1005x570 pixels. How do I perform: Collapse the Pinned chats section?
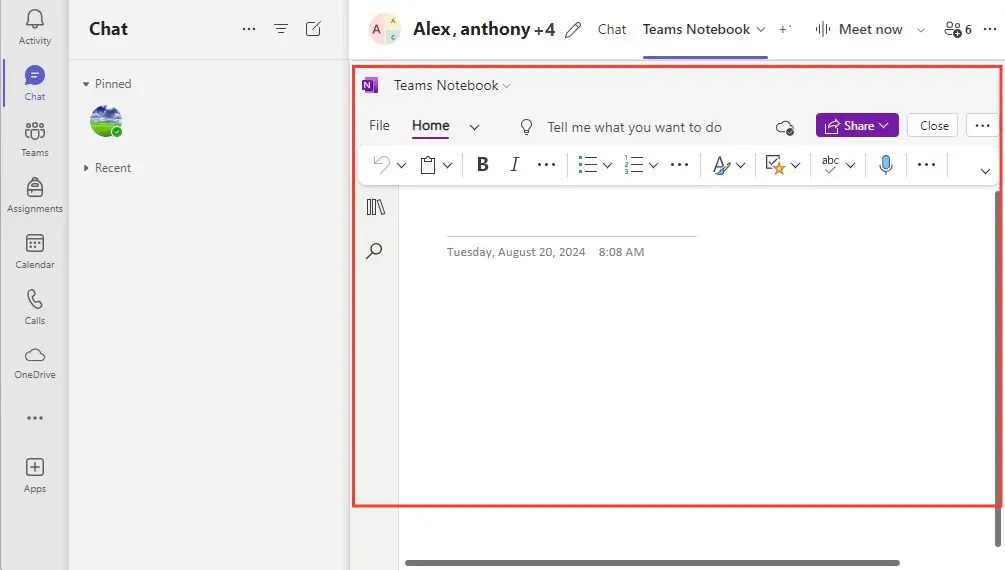coord(86,84)
